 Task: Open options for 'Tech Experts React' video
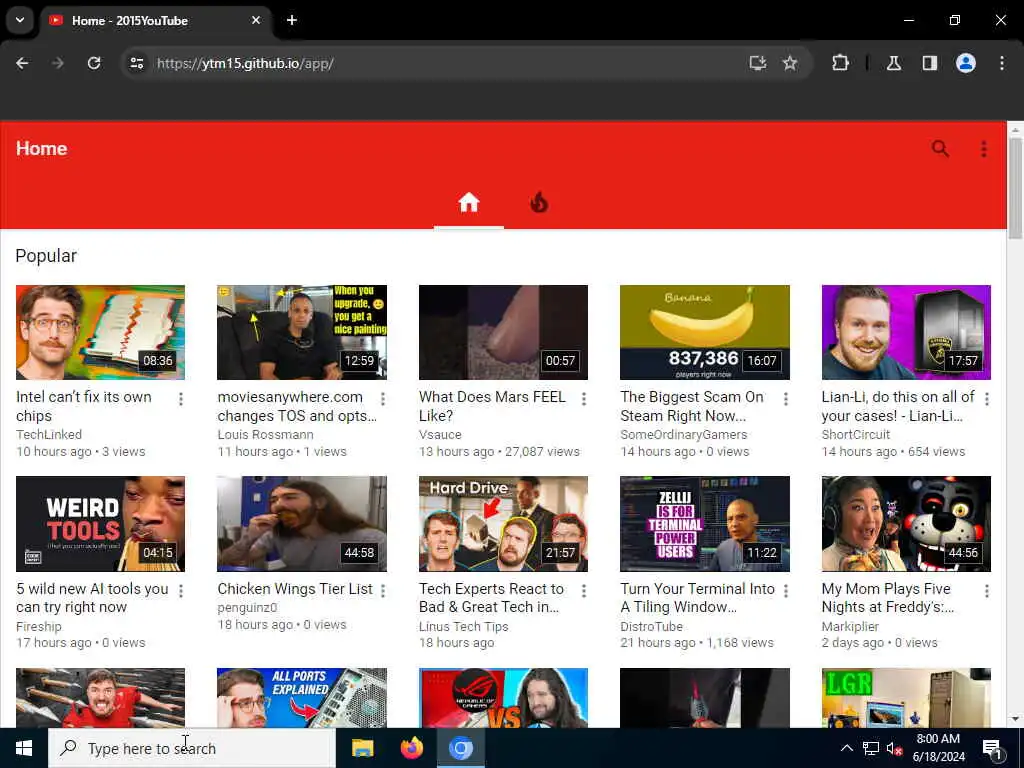[584, 590]
